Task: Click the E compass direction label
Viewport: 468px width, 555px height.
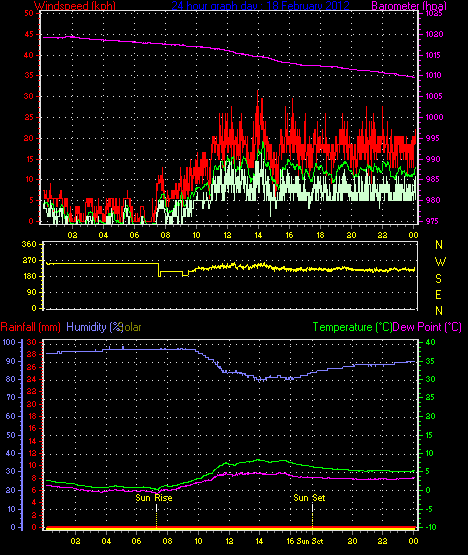Action: tap(438, 295)
